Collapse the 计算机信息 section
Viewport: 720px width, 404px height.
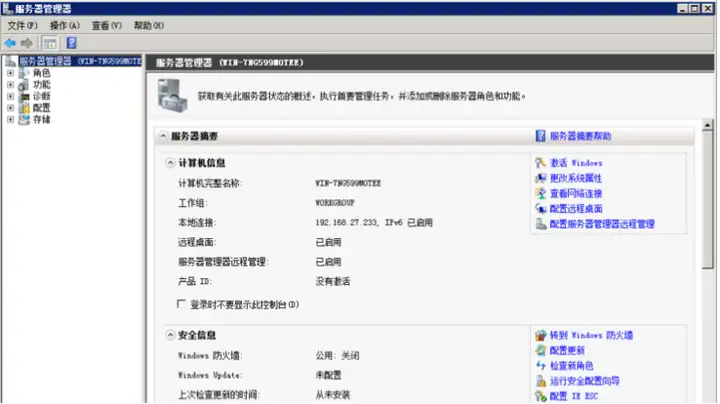point(170,163)
